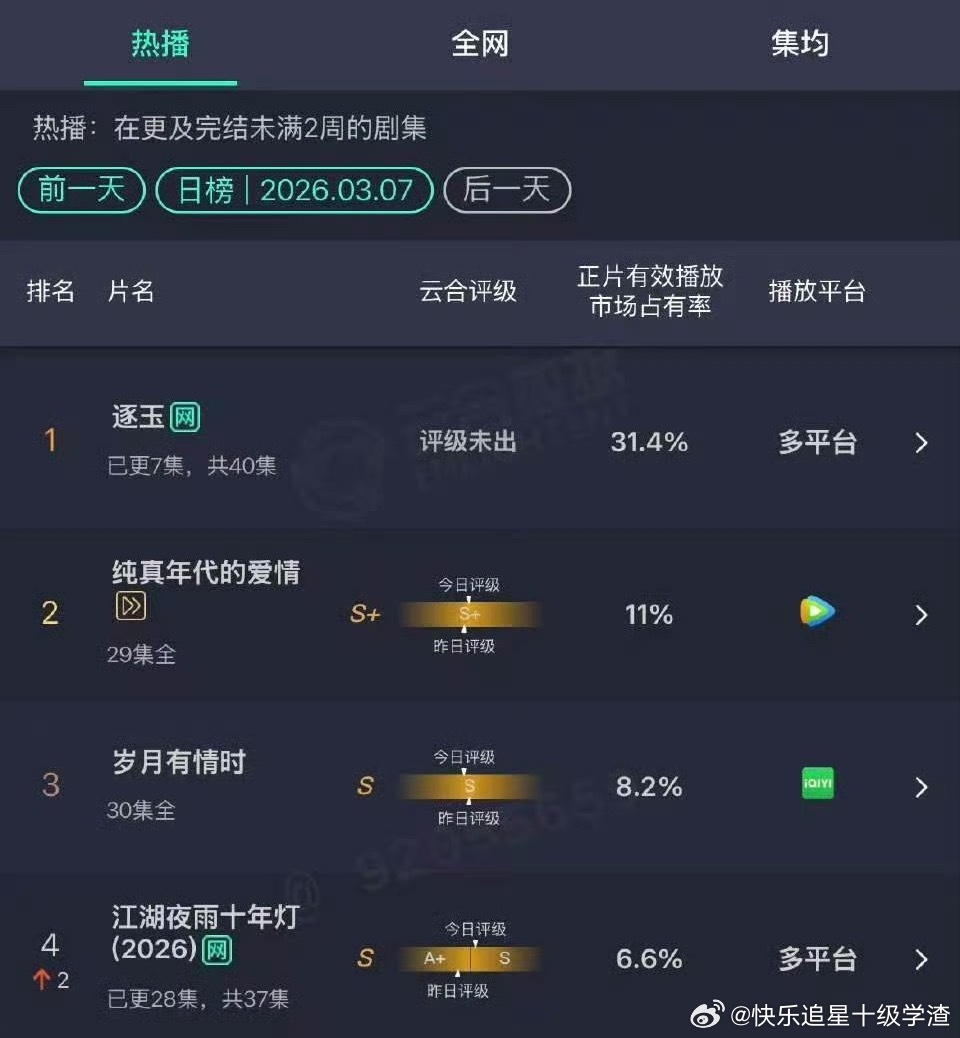Click the fast-forward badge under 纯真年代的爱情
The image size is (960, 1038).
point(130,607)
